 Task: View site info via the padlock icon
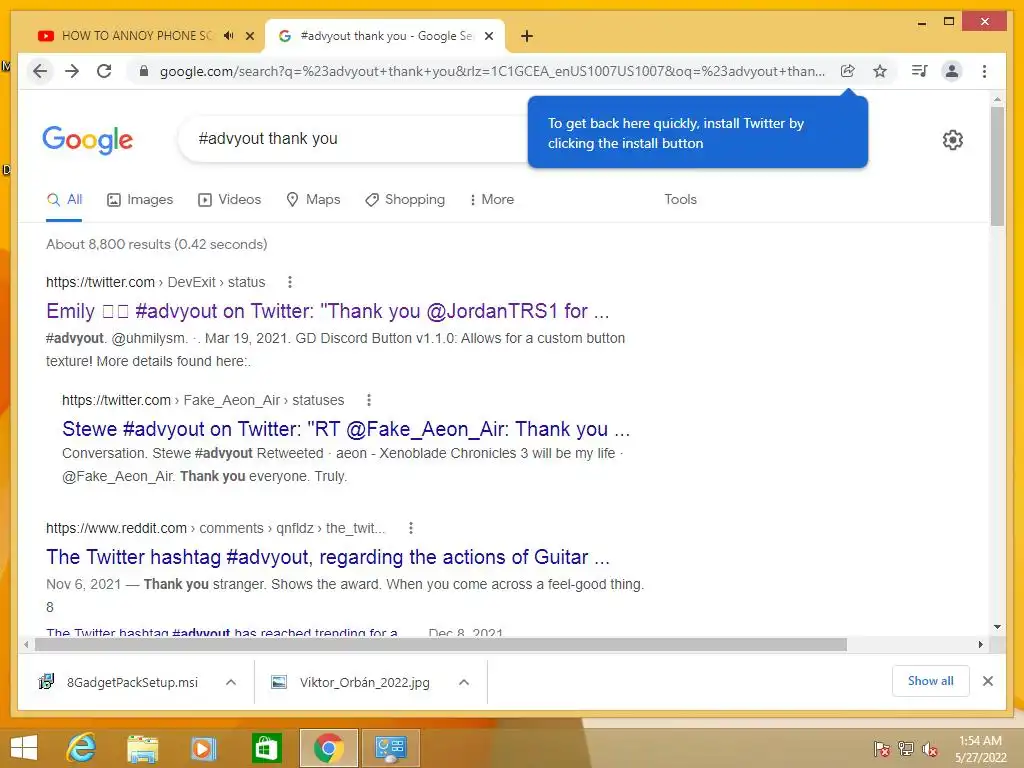point(144,71)
